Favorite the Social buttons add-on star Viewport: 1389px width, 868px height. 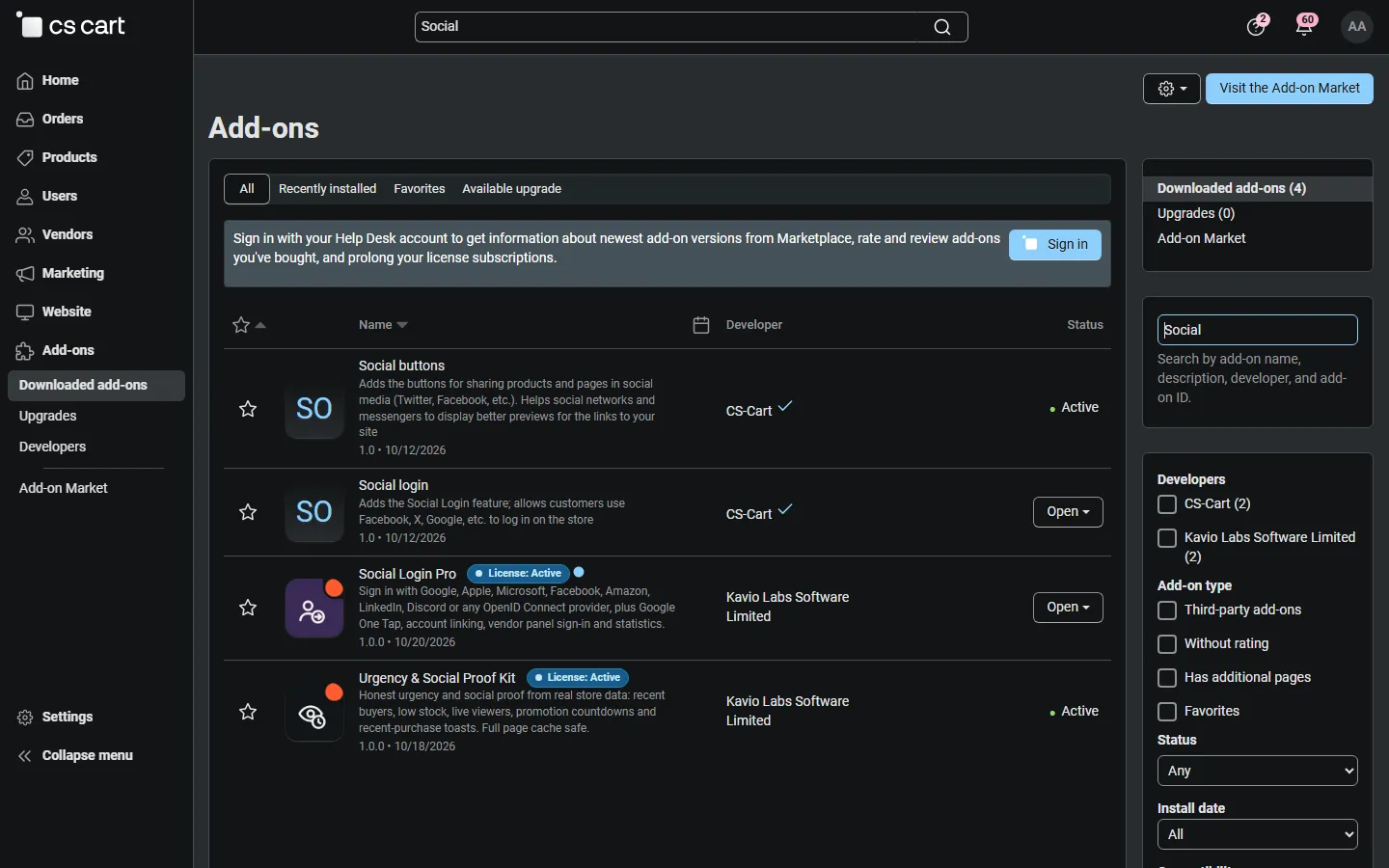coord(248,409)
